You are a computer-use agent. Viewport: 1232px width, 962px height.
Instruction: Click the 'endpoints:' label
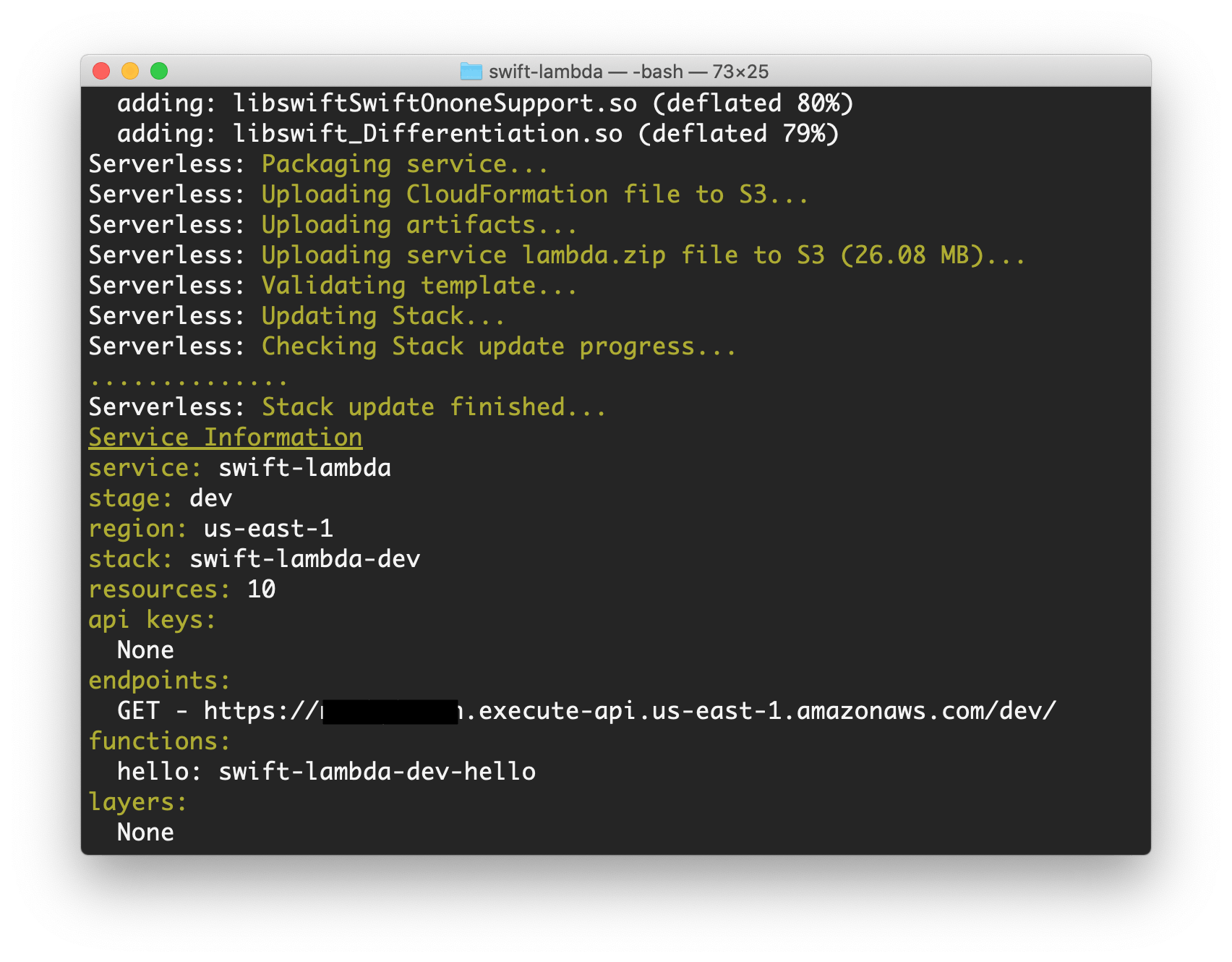pyautogui.click(x=159, y=681)
